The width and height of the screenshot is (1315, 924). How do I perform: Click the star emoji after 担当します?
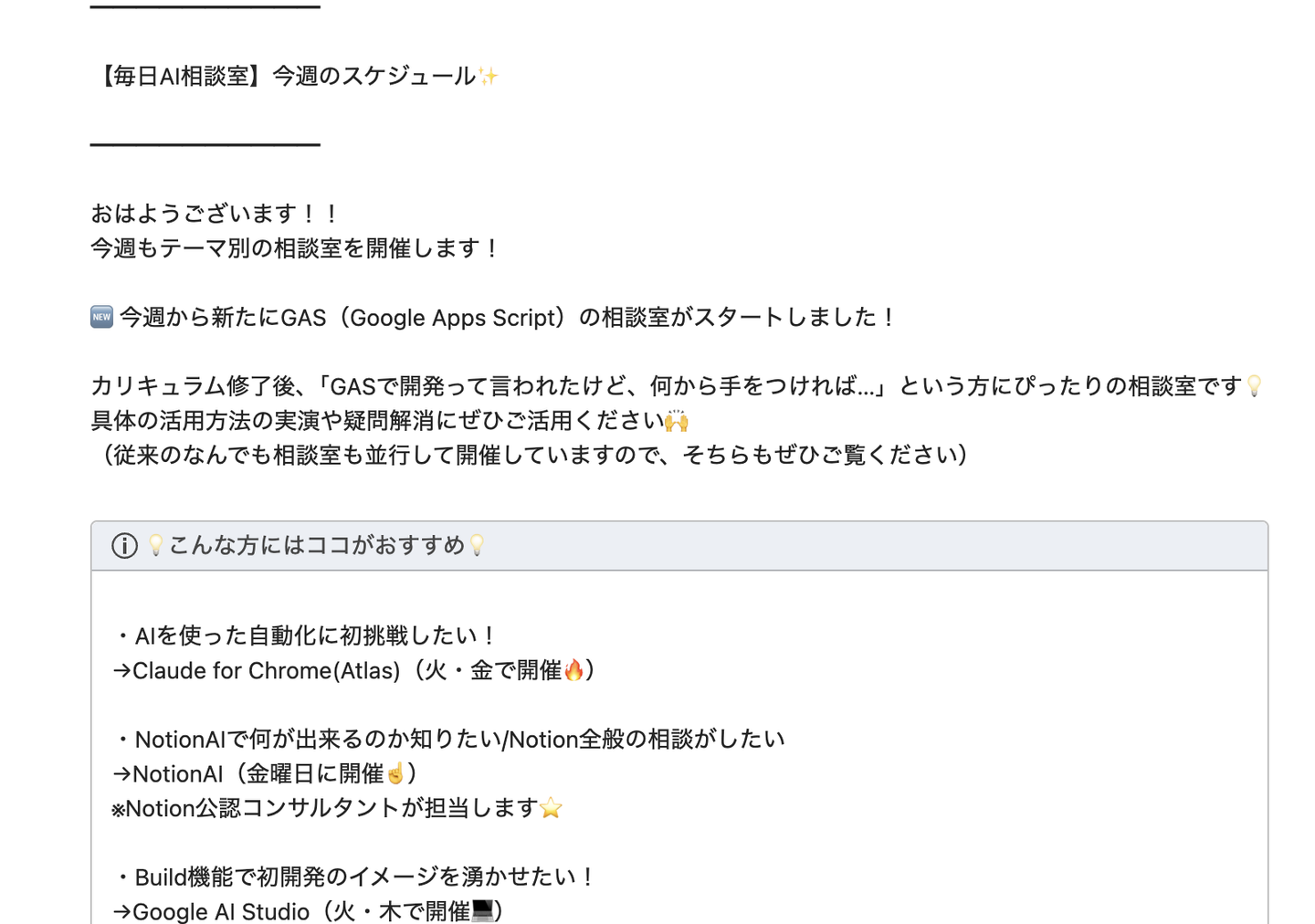tap(551, 809)
